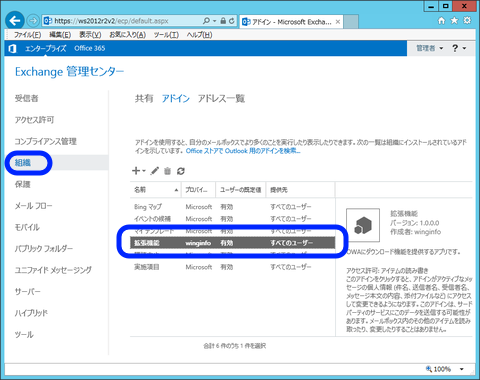Sort by the プロバイダー column header

[x=199, y=190]
